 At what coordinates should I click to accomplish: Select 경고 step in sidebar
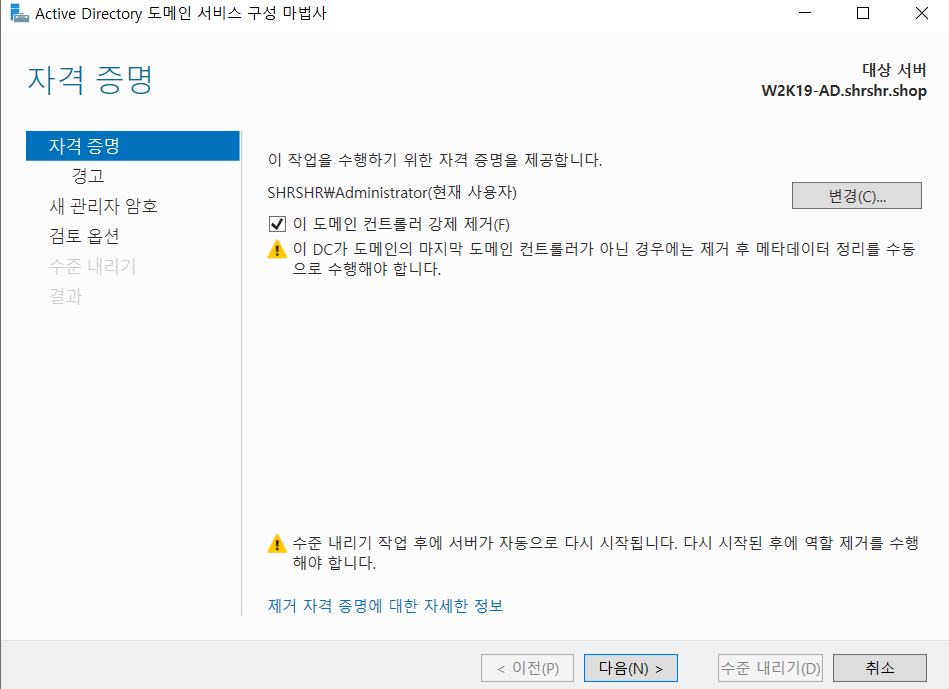click(x=88, y=176)
